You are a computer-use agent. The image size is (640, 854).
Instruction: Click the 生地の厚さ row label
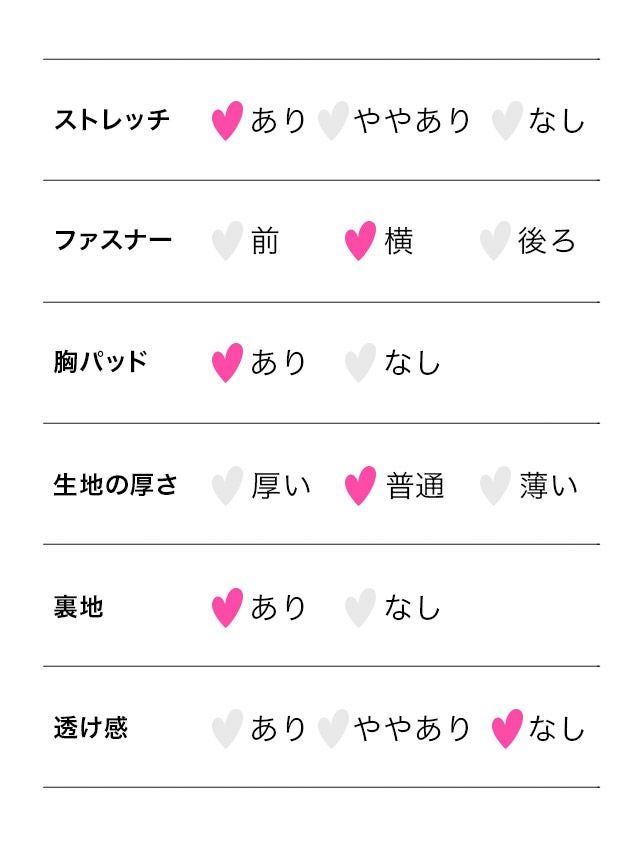(x=115, y=486)
